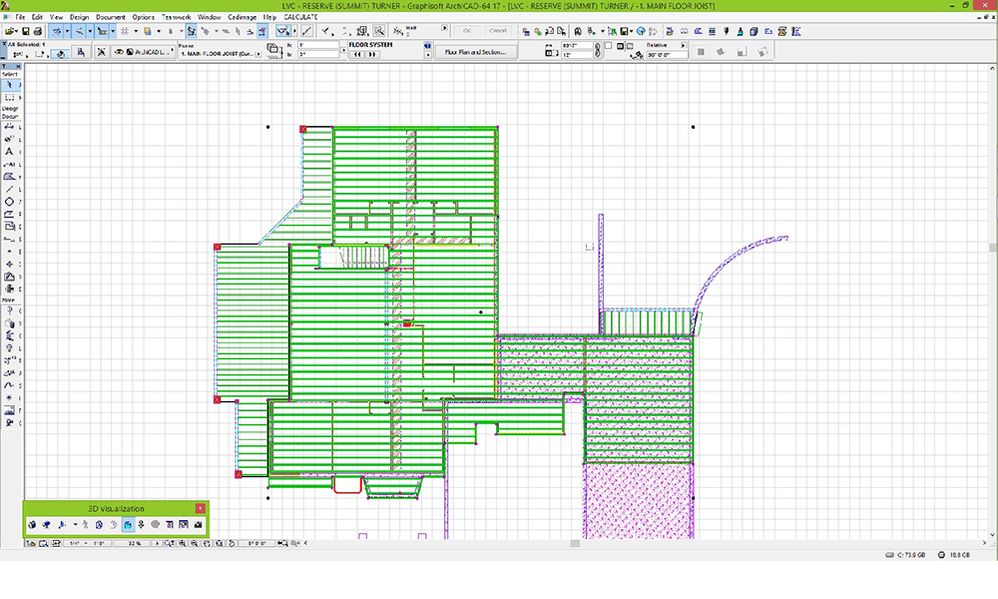Open the Teamwork menu
Image resolution: width=998 pixels, height=599 pixels.
(175, 17)
